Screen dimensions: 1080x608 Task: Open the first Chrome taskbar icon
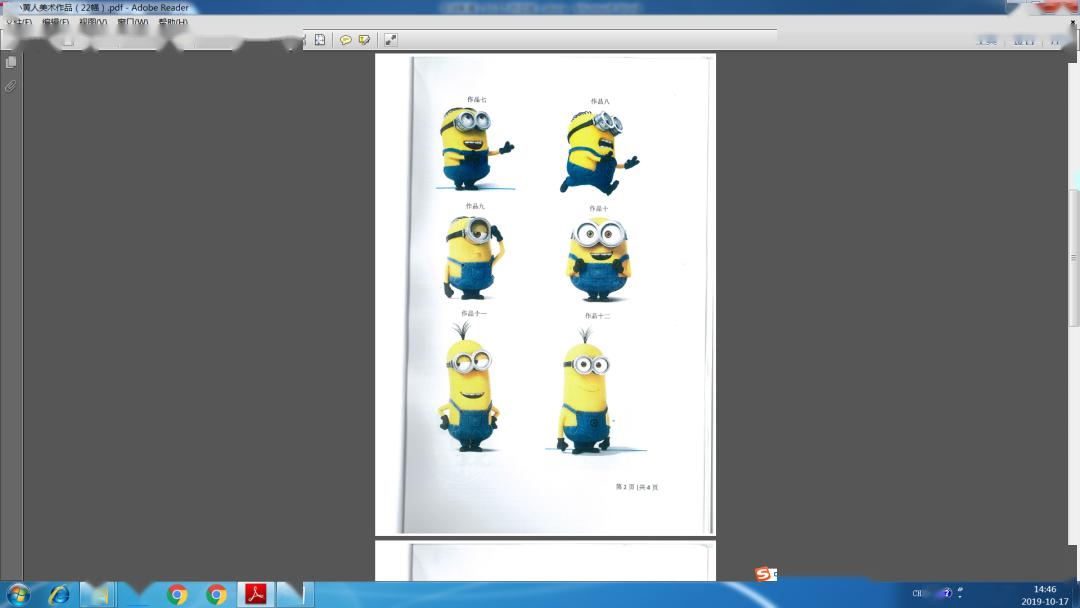click(177, 595)
